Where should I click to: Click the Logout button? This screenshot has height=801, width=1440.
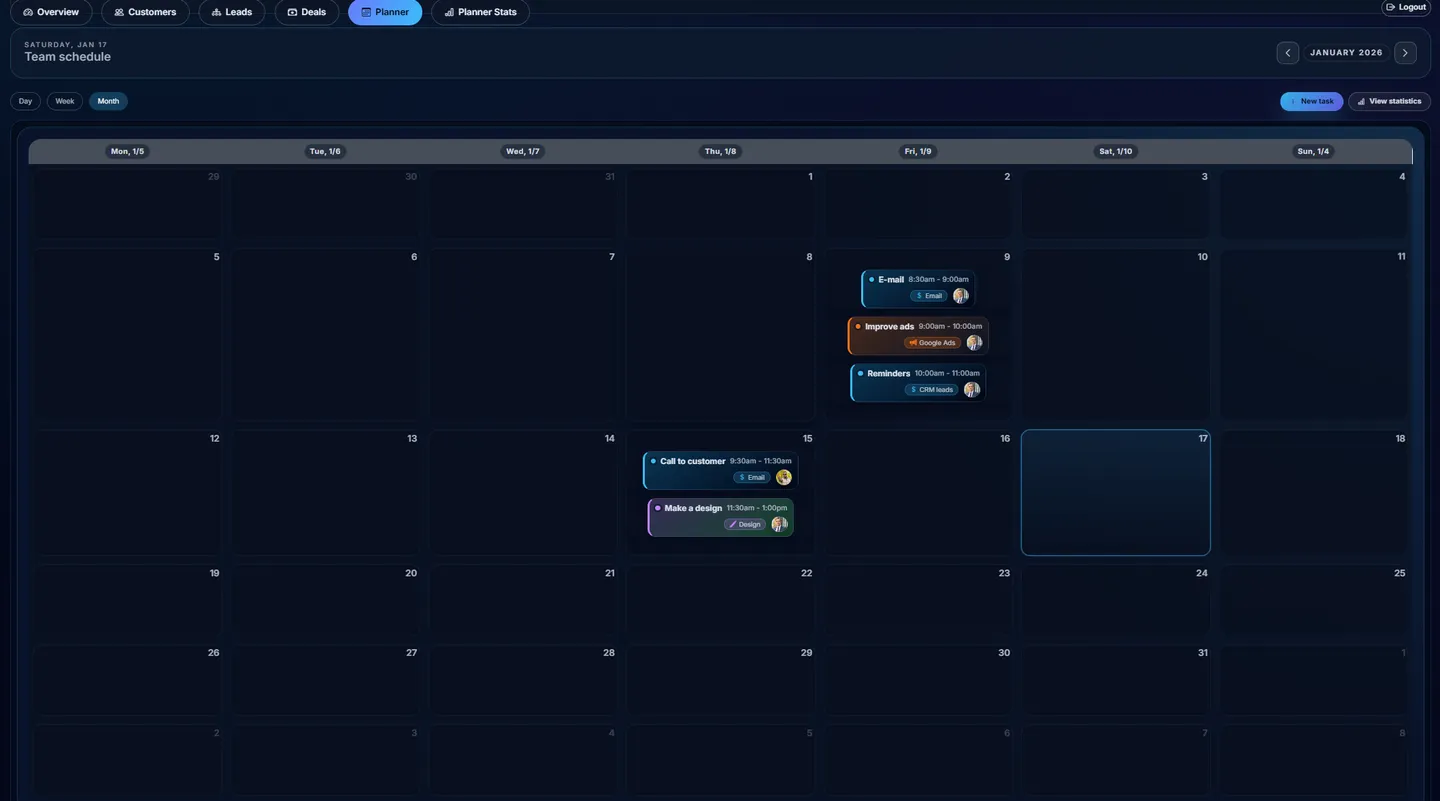tap(1406, 7)
